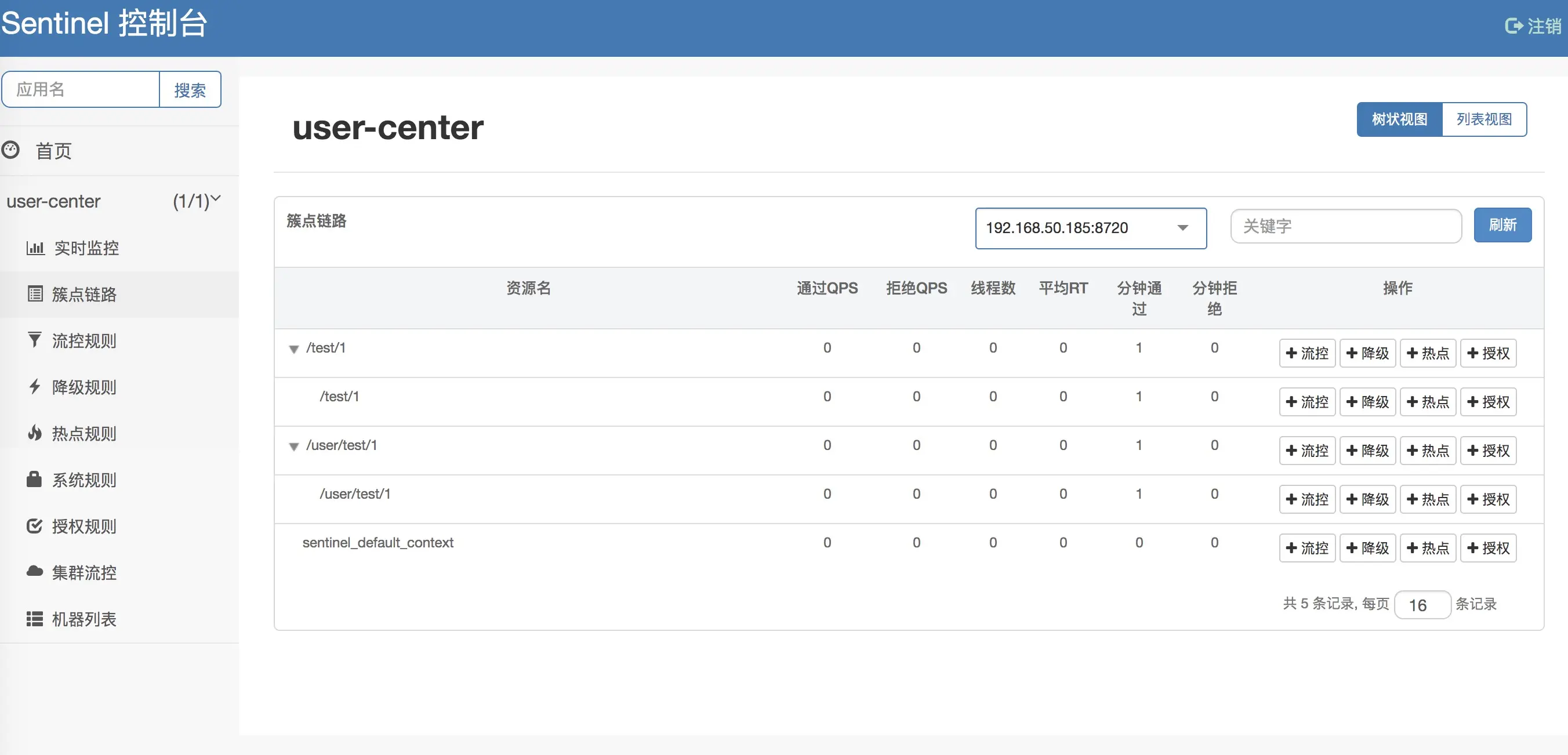Screen dimensions: 1568x755
Task: Collapse the user-center app menu chevron
Action: [216, 198]
